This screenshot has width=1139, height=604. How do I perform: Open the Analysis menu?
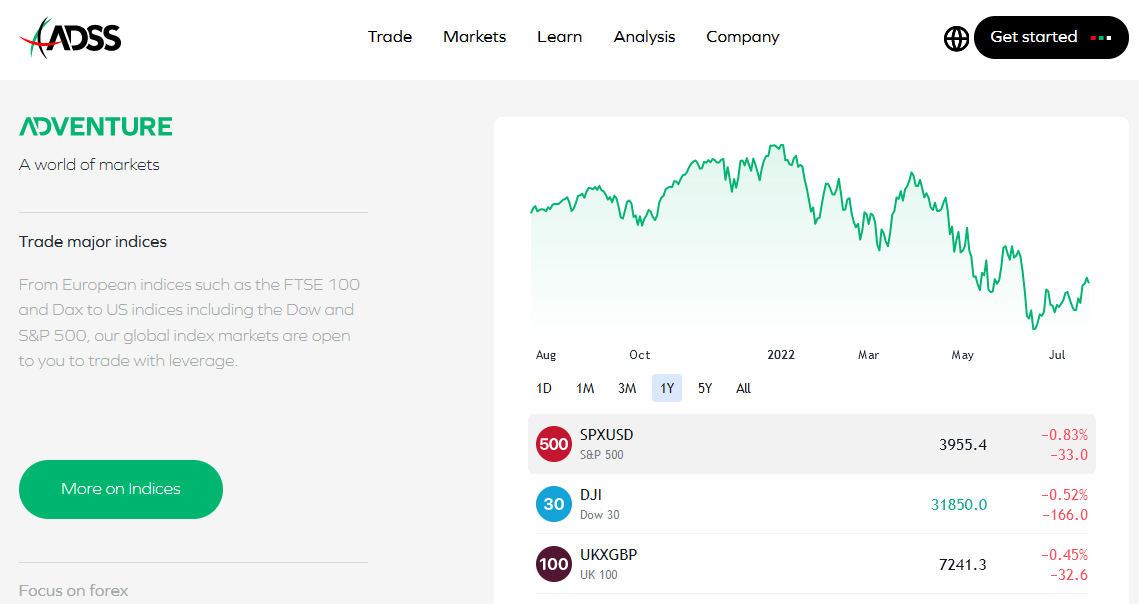click(644, 37)
